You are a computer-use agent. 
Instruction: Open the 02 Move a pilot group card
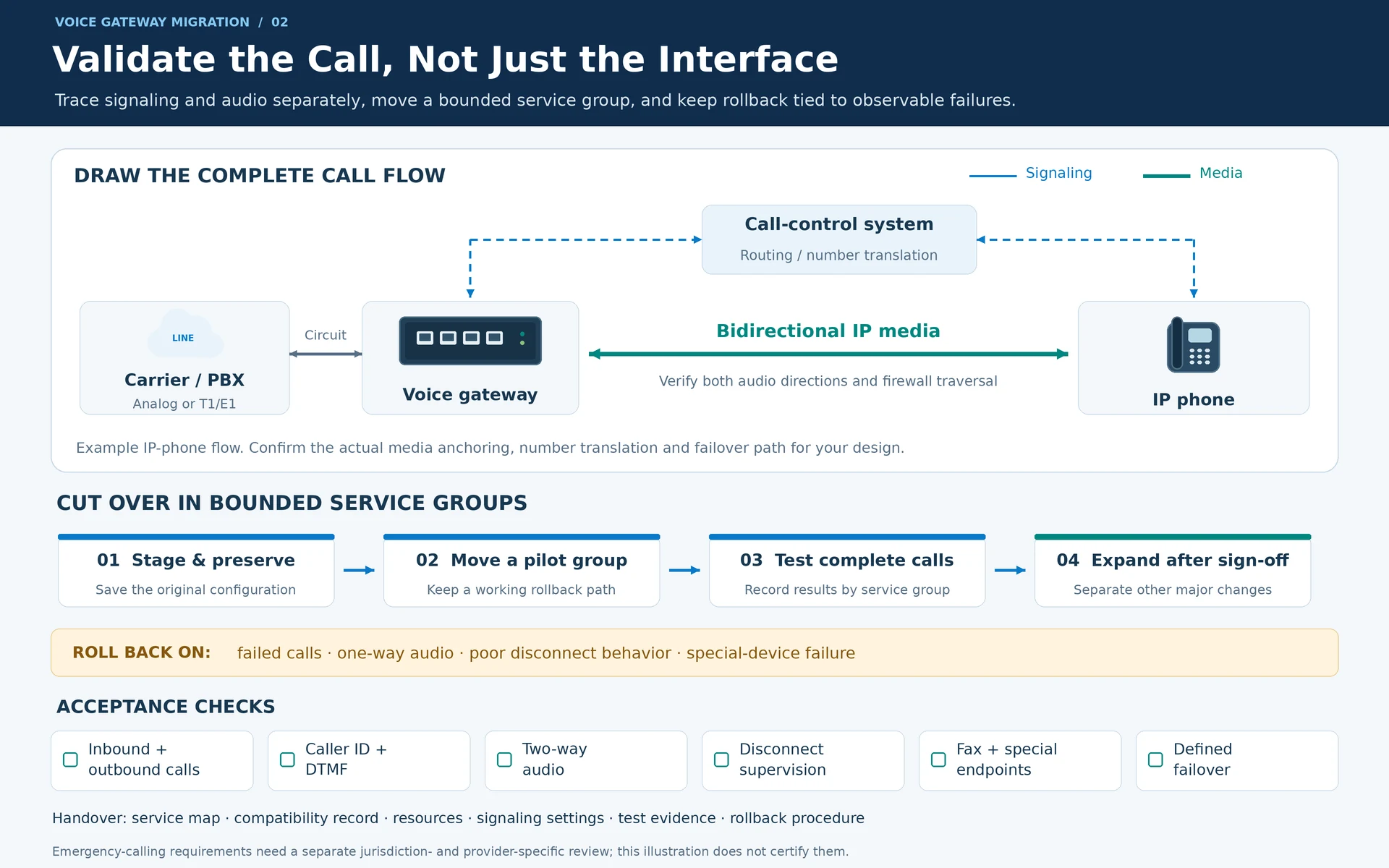(522, 571)
